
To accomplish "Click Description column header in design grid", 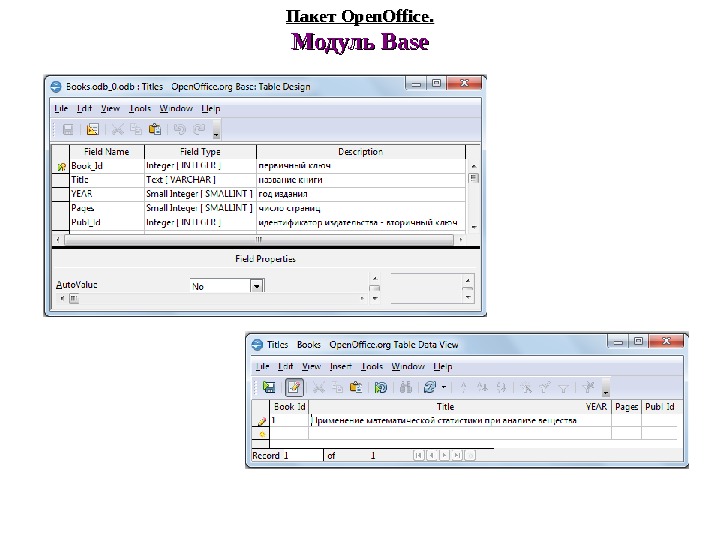I will click(x=361, y=152).
